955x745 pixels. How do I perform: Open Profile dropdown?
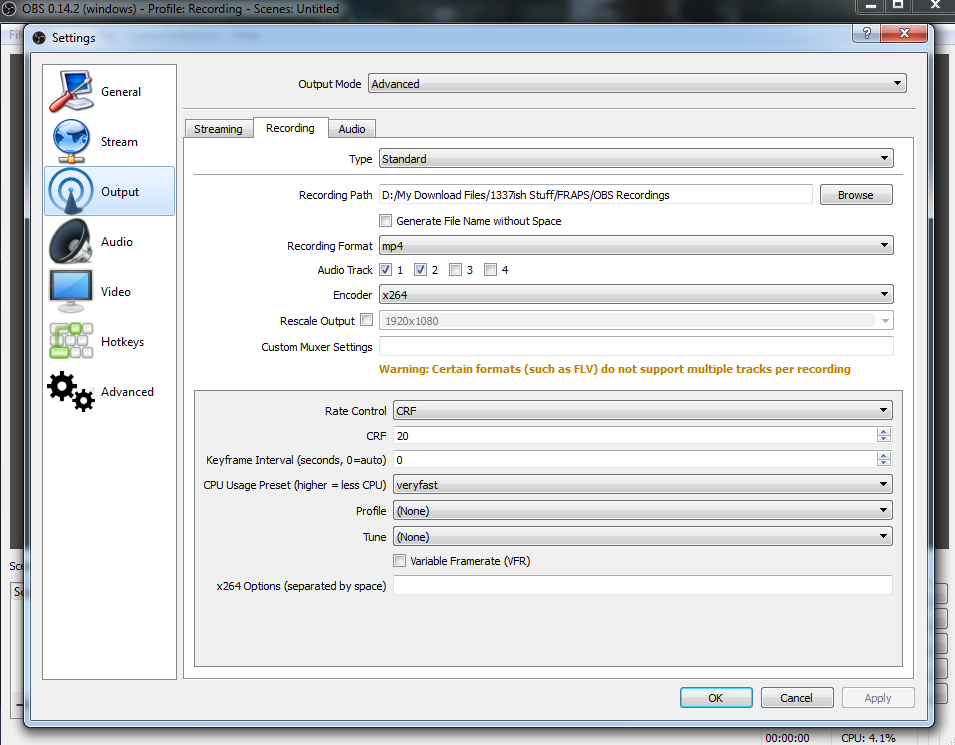pos(643,510)
